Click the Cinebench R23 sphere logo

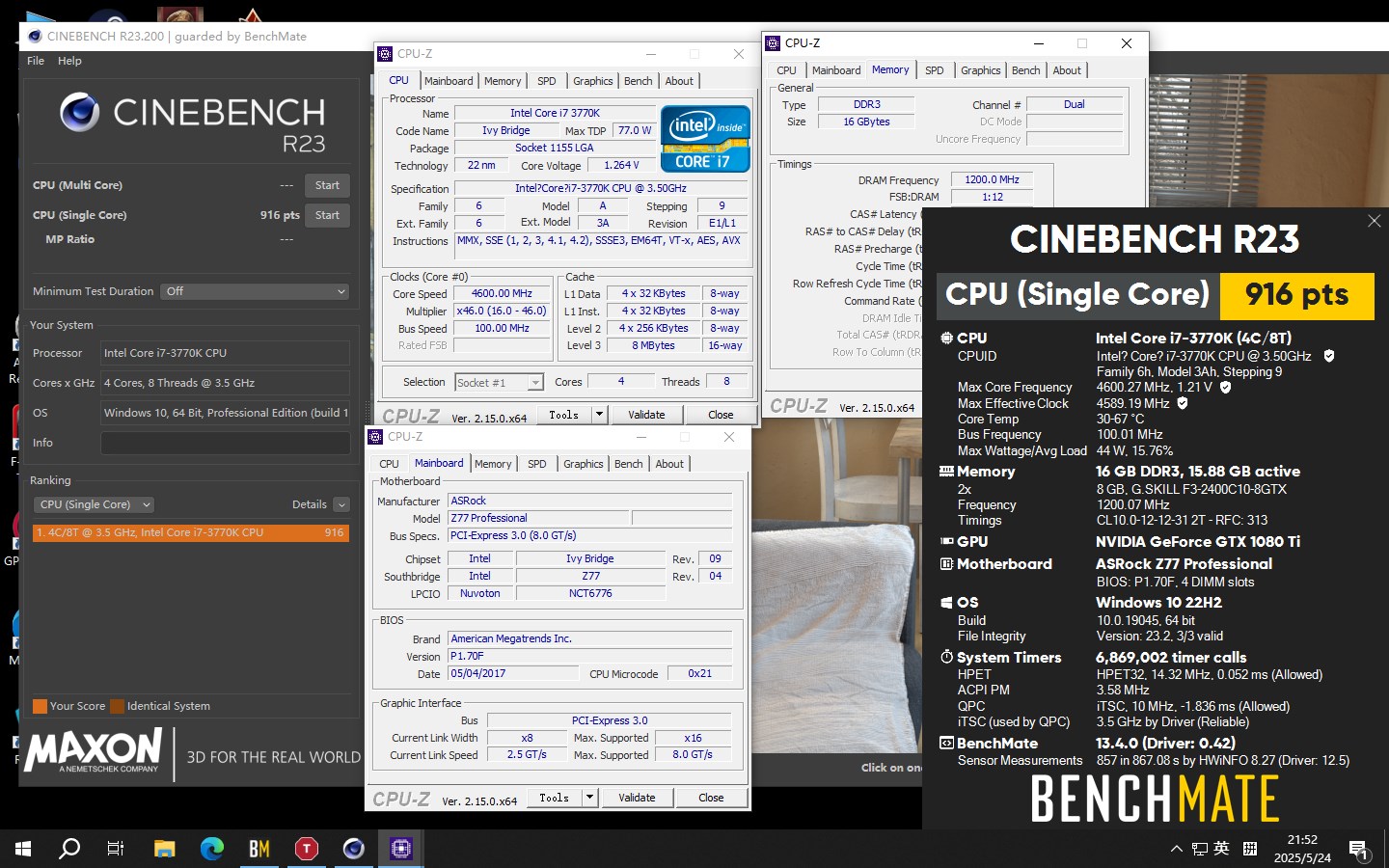[x=79, y=113]
